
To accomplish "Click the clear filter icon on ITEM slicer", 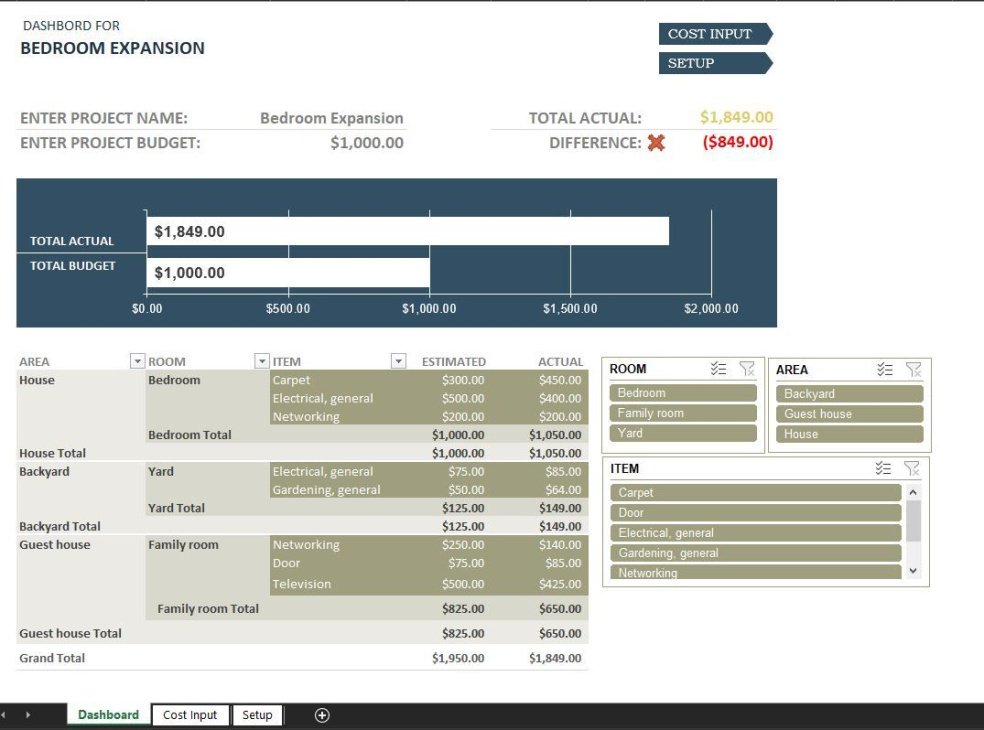I will tap(912, 468).
